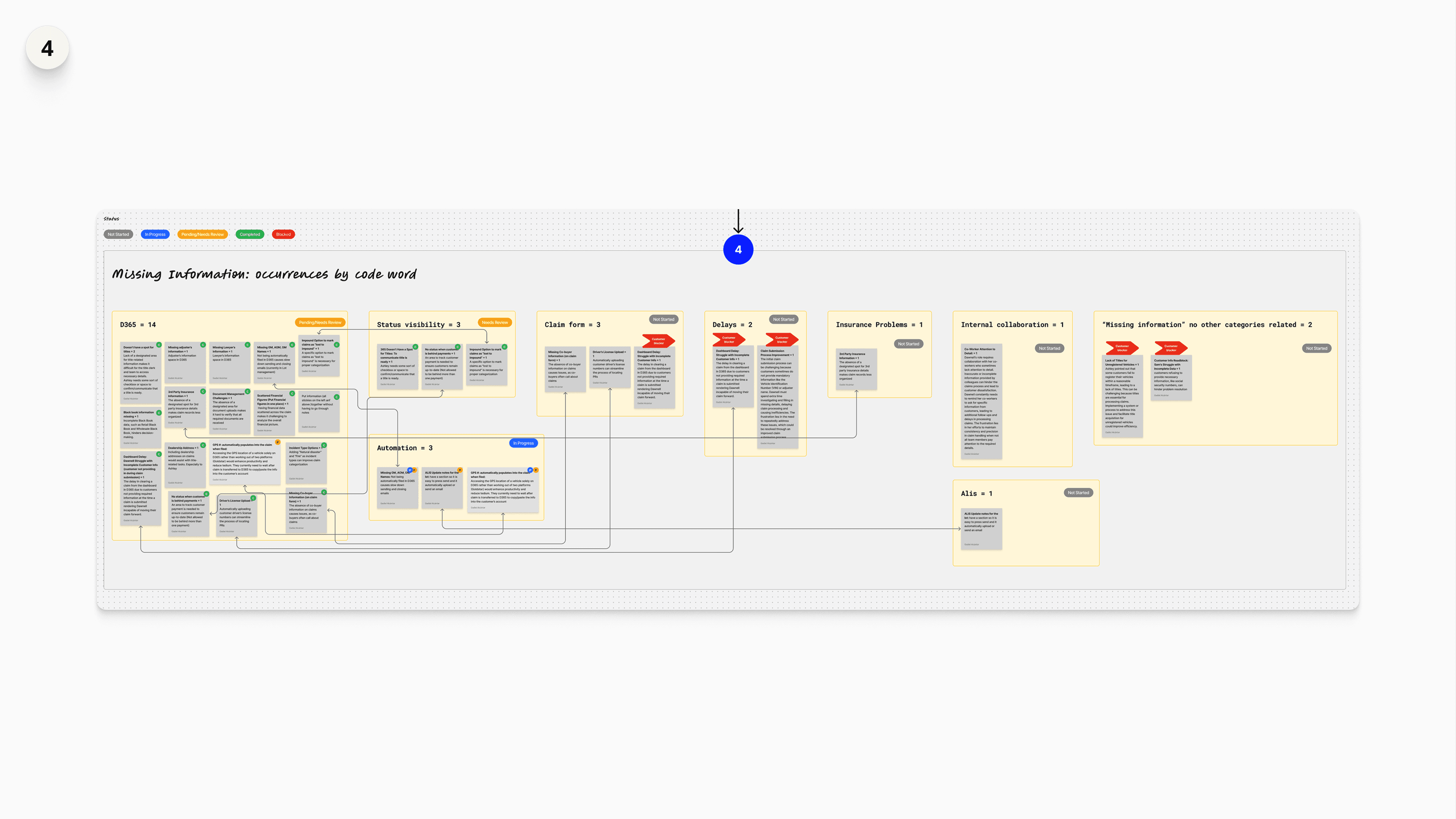Click the orange Pending/Needs Review legend pill
The height and width of the screenshot is (819, 1456).
point(202,235)
